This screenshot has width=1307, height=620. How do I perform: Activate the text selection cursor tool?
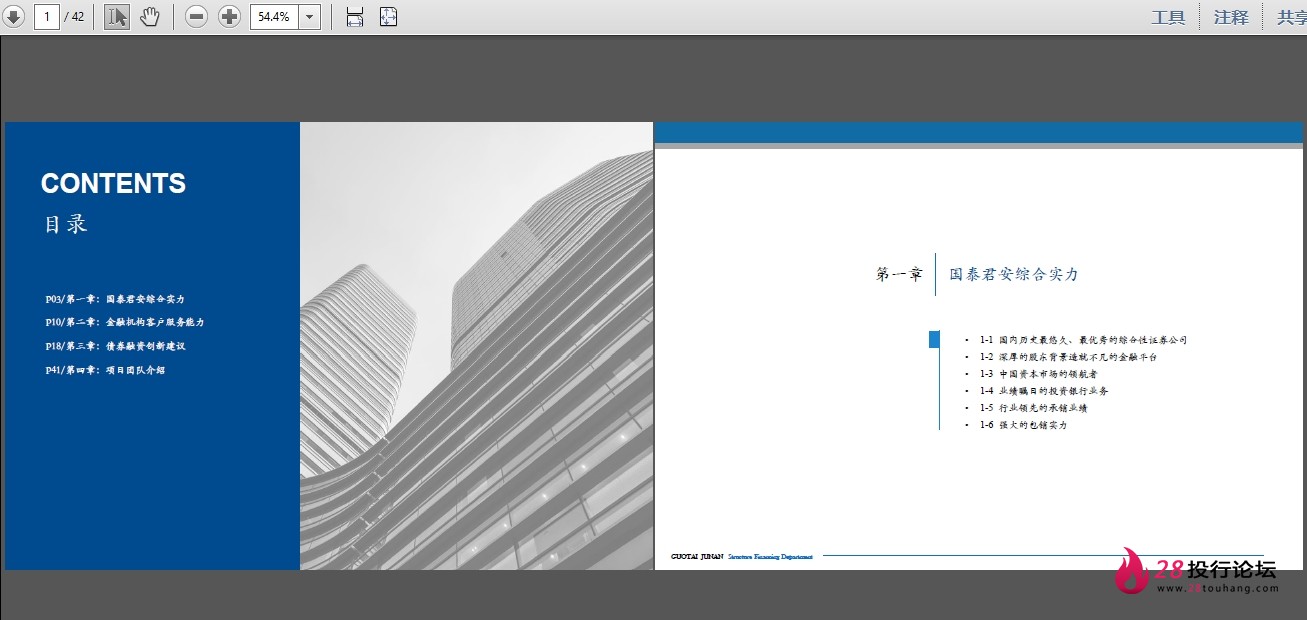pyautogui.click(x=117, y=17)
